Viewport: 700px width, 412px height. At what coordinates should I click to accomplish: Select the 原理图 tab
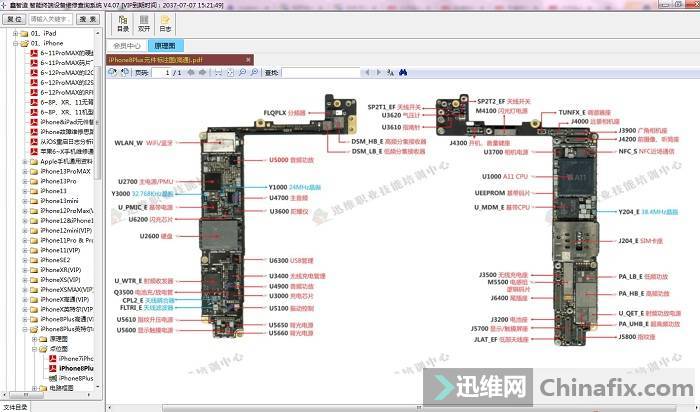coord(162,46)
